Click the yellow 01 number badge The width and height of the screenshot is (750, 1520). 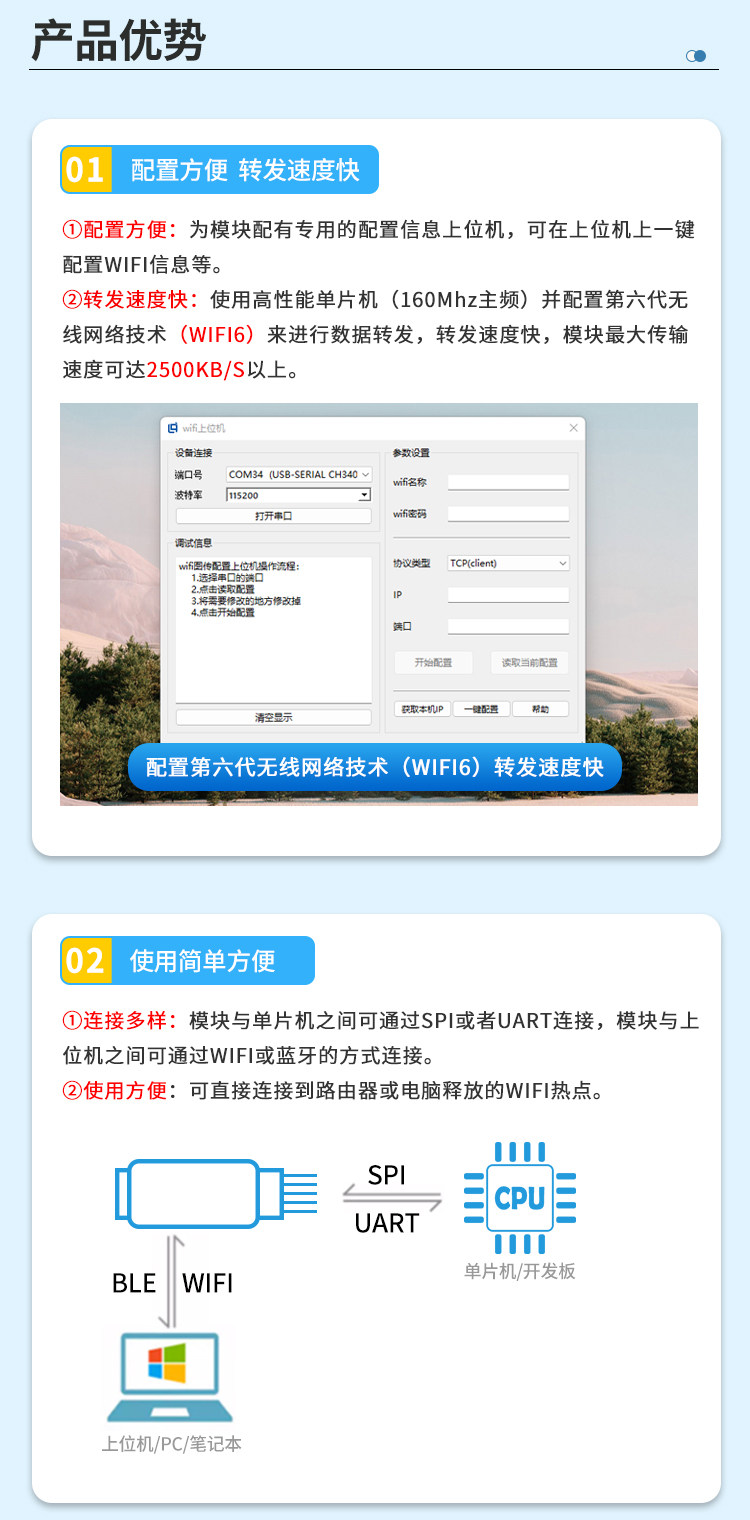(x=85, y=169)
